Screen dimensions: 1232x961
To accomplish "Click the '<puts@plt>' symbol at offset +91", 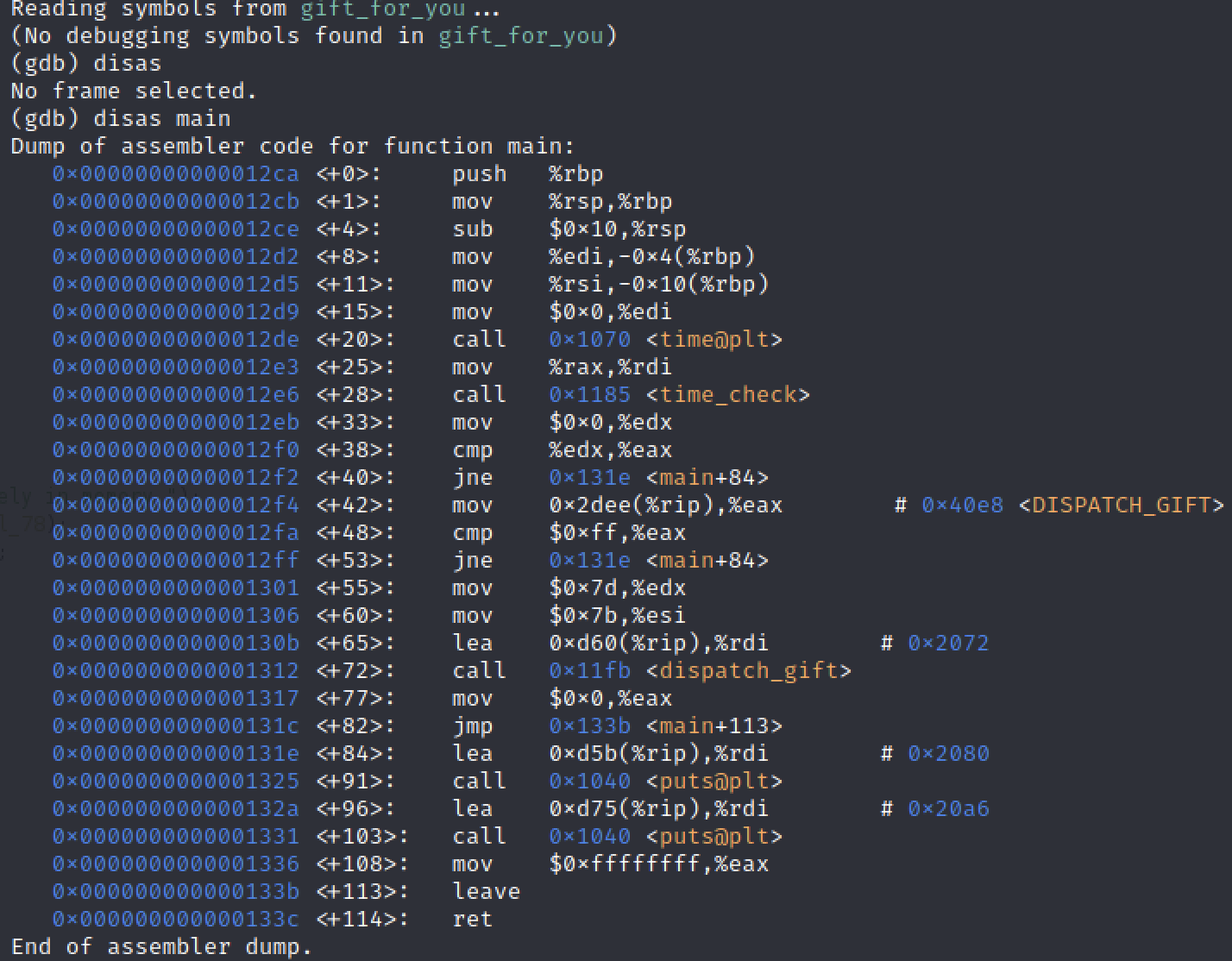I will coord(714,781).
